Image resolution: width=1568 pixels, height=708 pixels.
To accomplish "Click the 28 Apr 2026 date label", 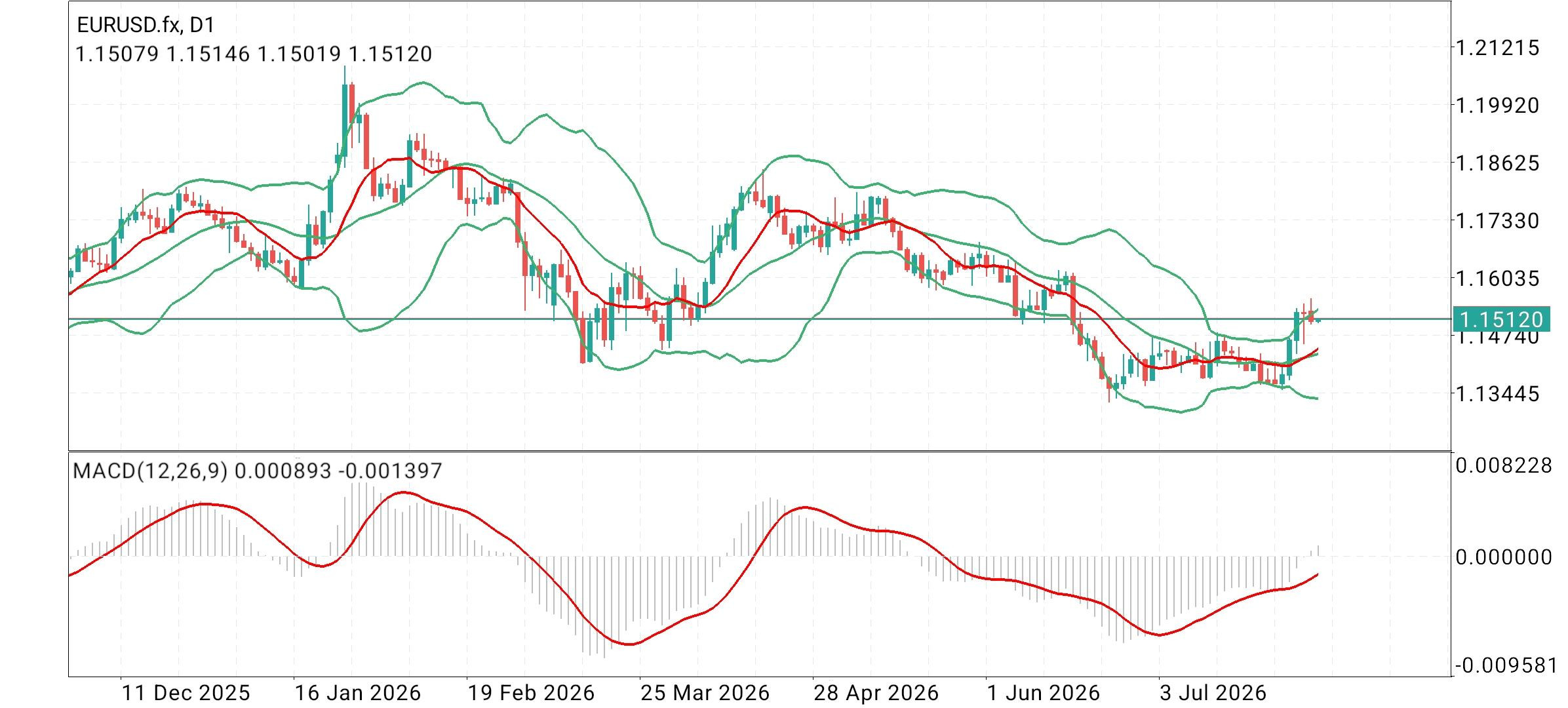I will tap(876, 693).
